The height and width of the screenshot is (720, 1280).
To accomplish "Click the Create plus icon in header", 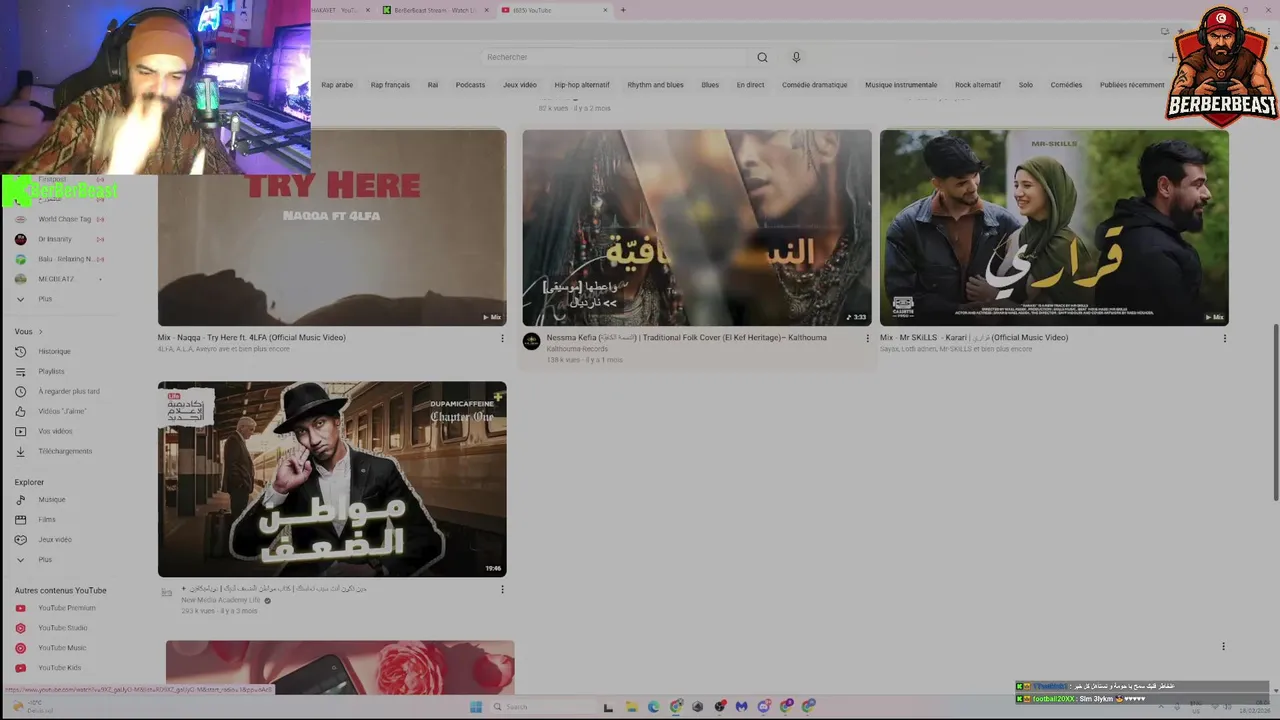I will pos(1173,57).
